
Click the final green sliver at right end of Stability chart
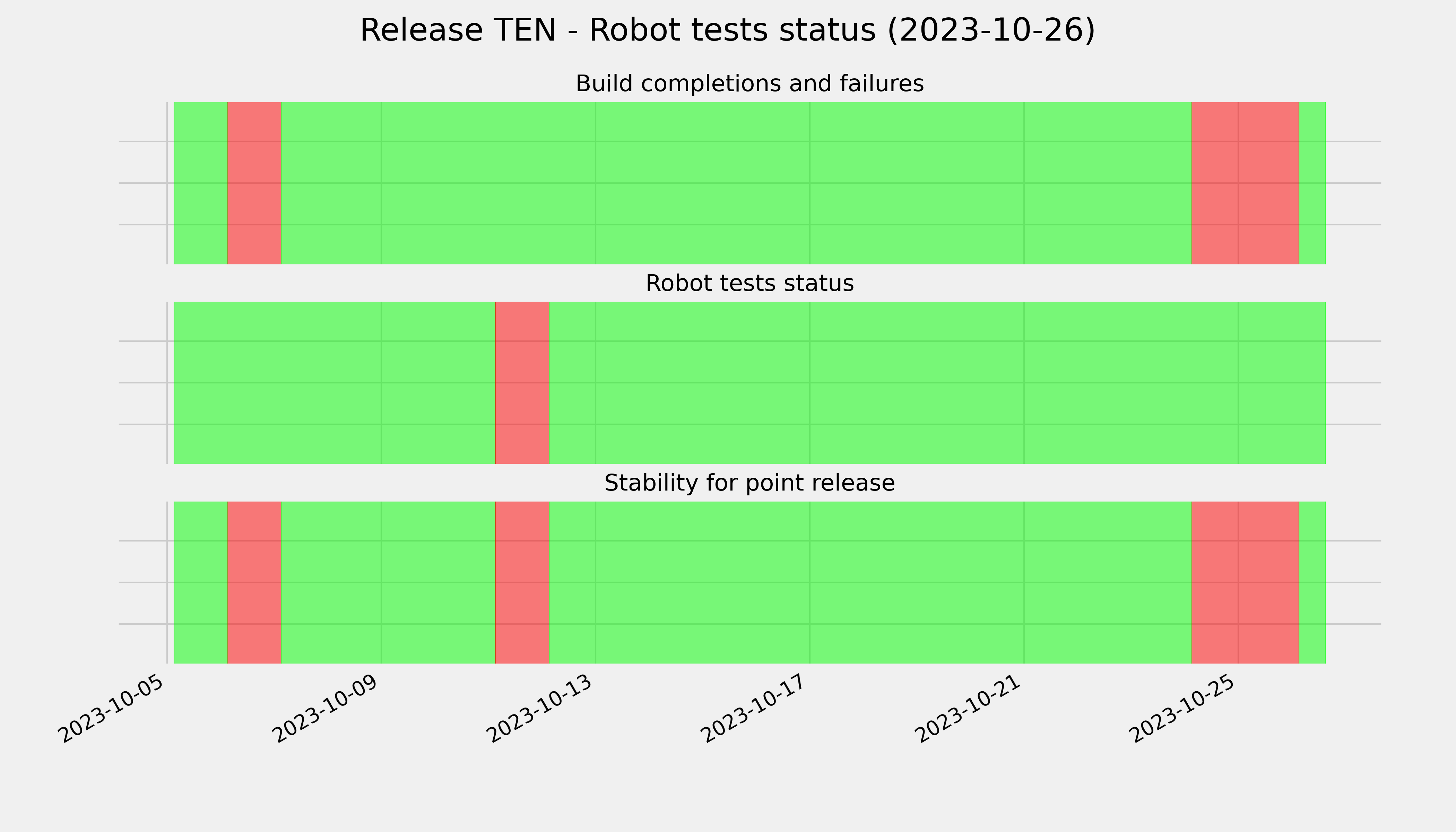(1312, 582)
